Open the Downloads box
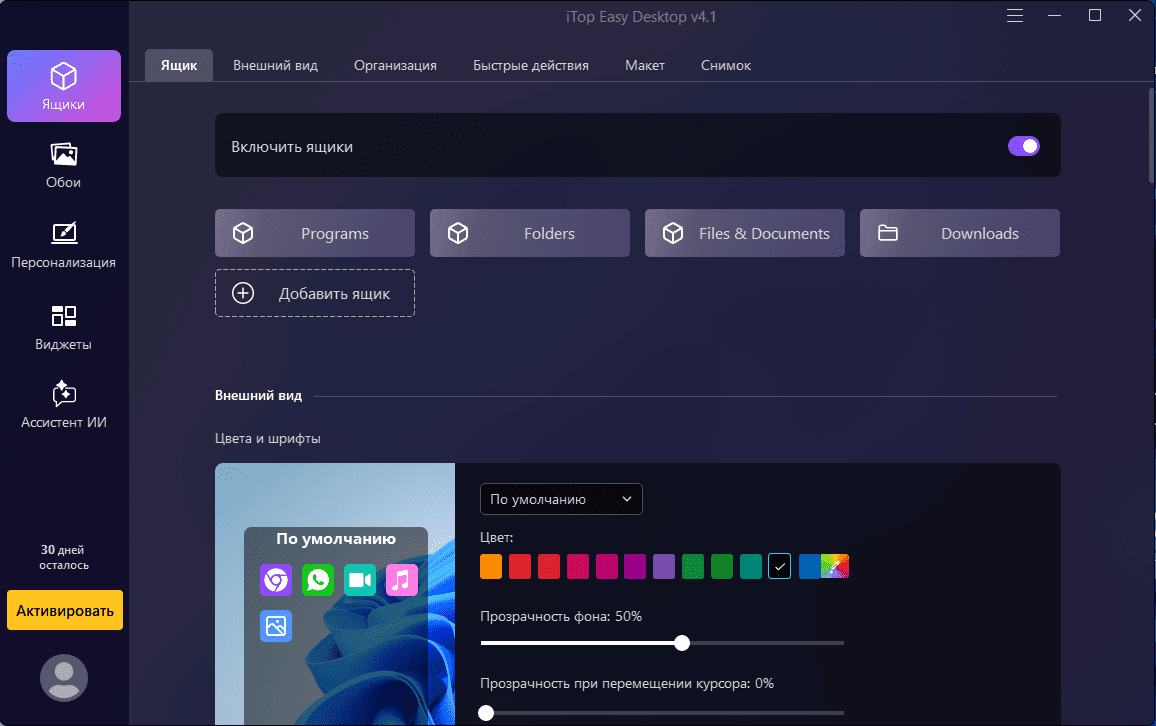The width and height of the screenshot is (1156, 726). pyautogui.click(x=960, y=233)
